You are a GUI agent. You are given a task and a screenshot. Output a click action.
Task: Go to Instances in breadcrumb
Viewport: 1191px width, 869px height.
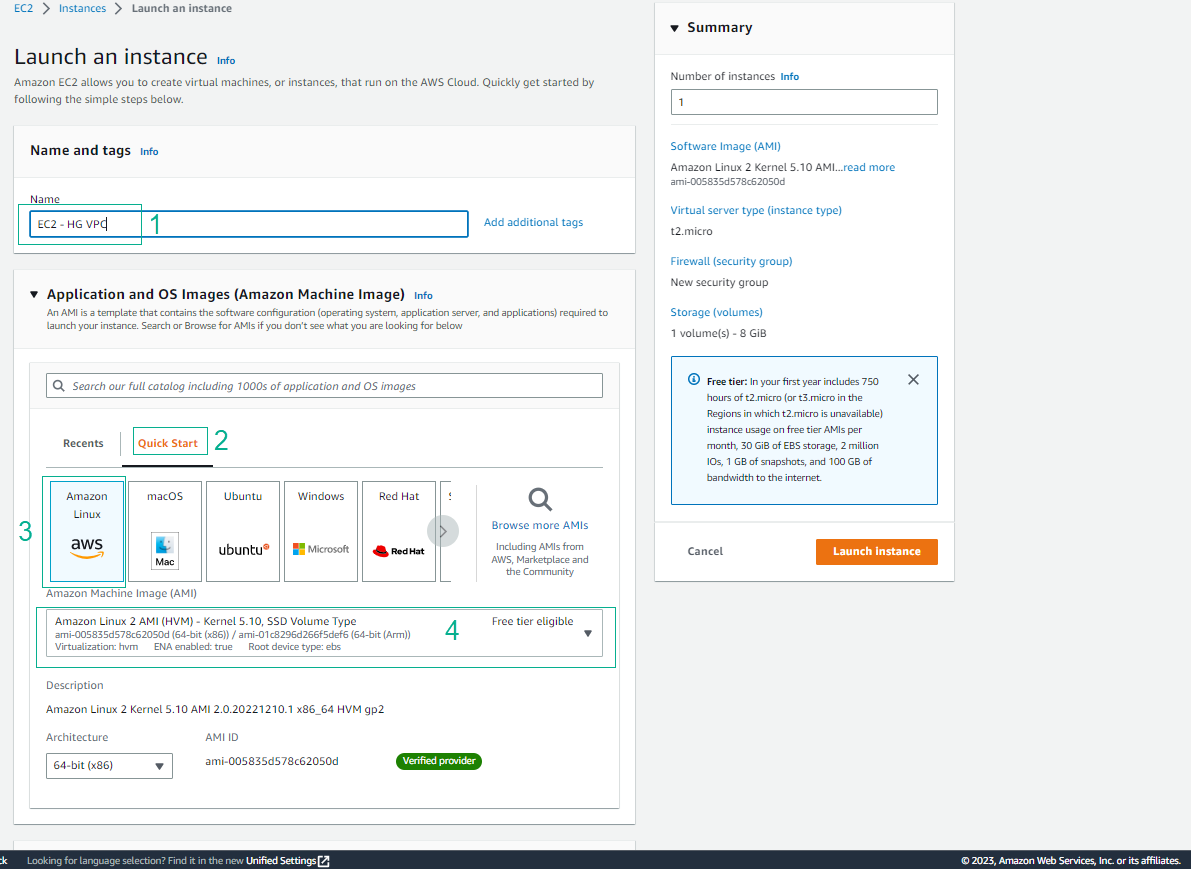tap(82, 8)
